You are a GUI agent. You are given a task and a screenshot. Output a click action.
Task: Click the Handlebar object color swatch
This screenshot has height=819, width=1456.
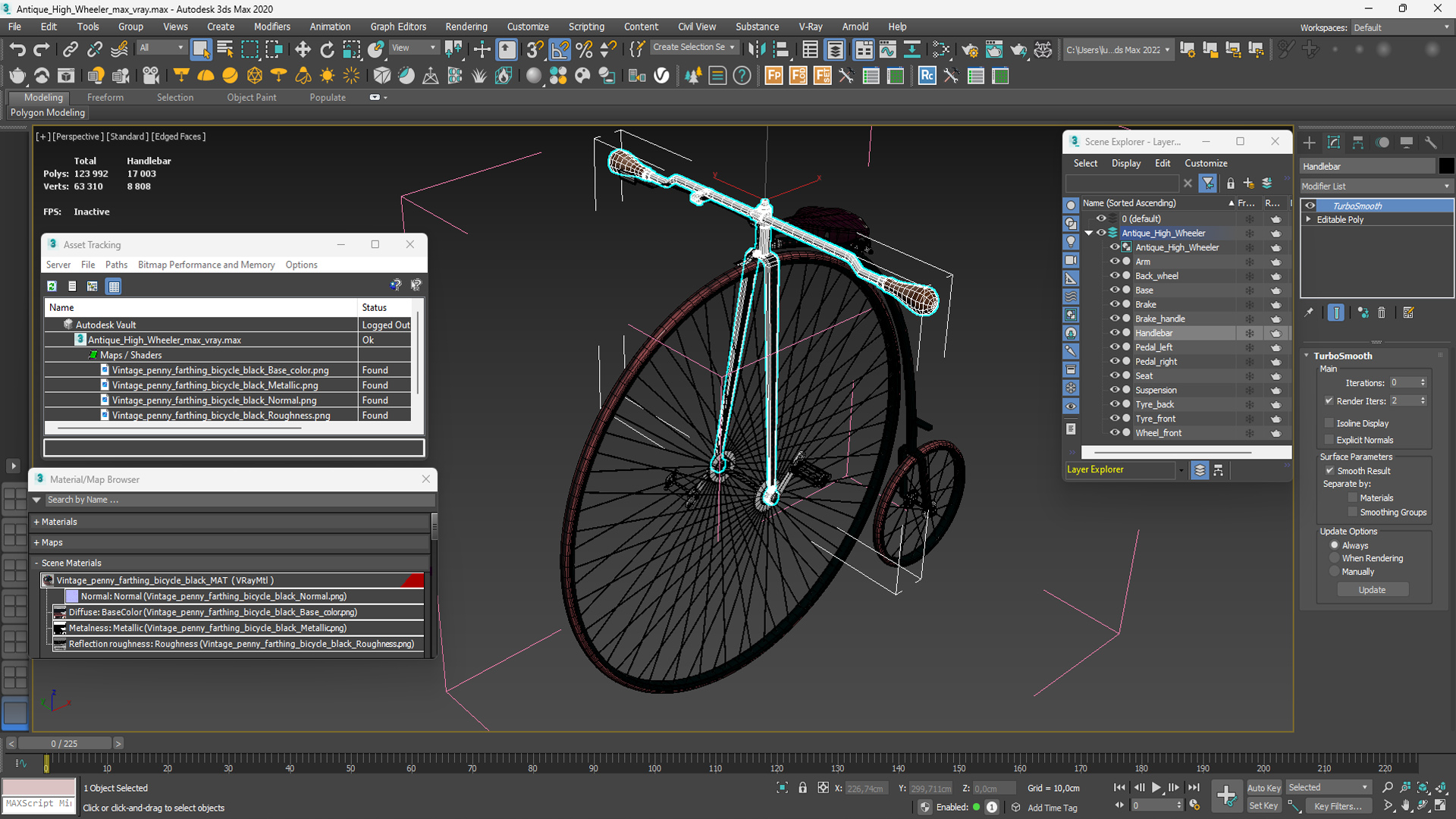click(1446, 166)
